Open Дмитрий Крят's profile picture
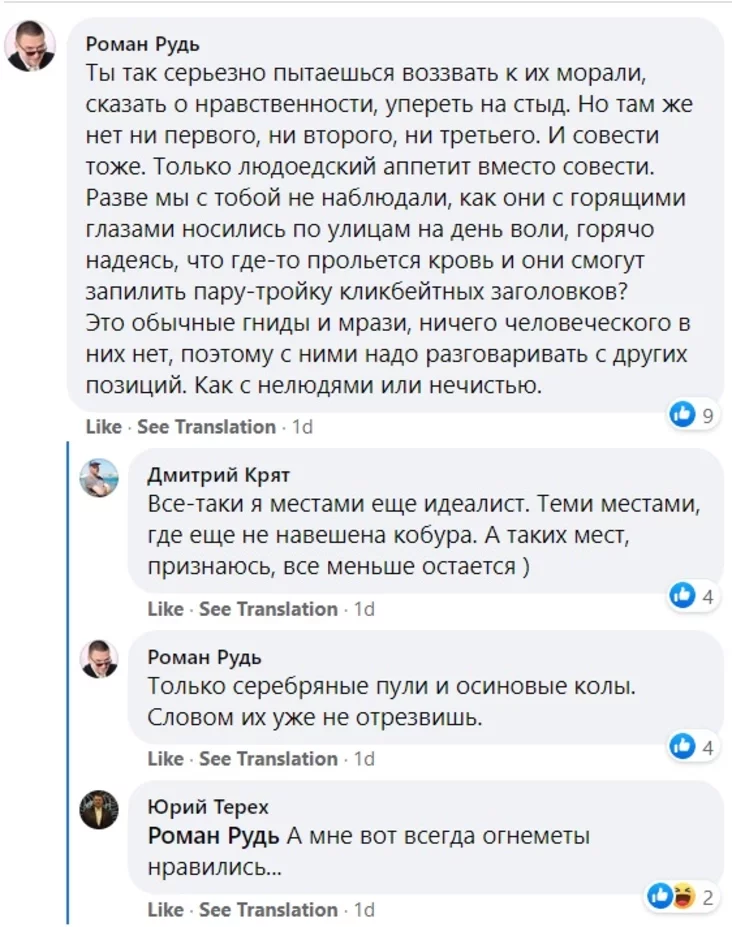732x927 pixels. tap(99, 478)
